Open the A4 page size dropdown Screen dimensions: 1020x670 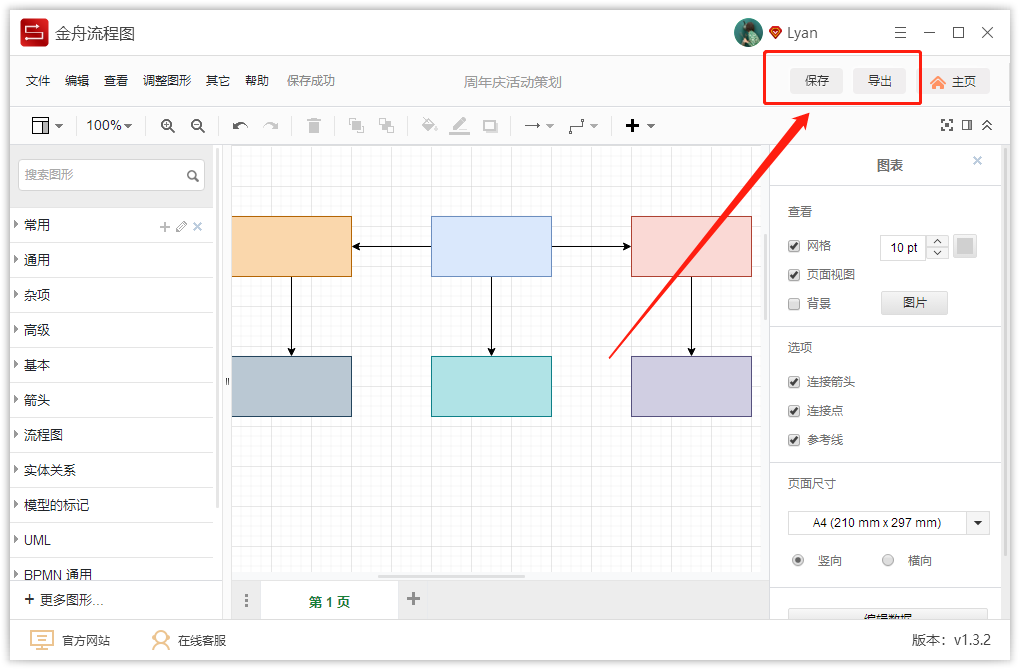coord(977,522)
